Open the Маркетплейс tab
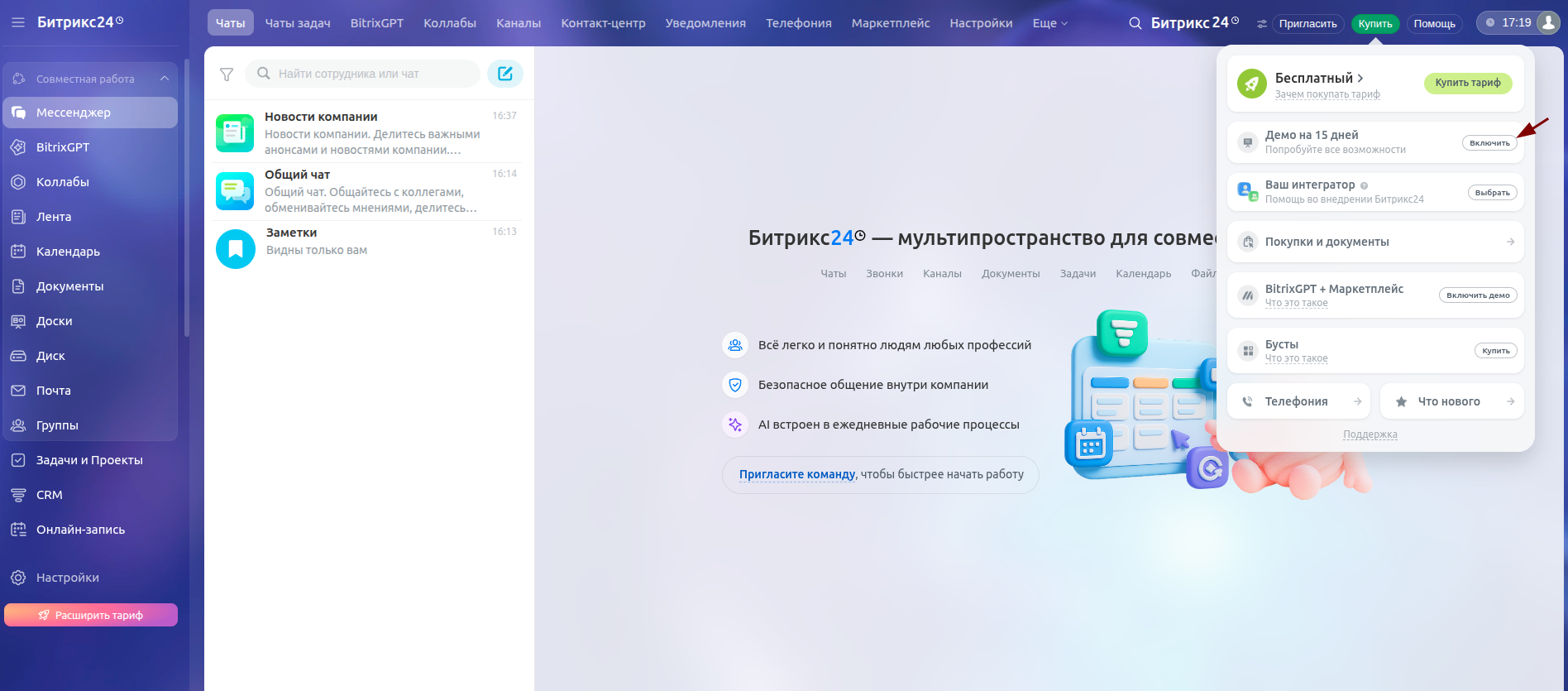The width and height of the screenshot is (1568, 691). point(891,23)
